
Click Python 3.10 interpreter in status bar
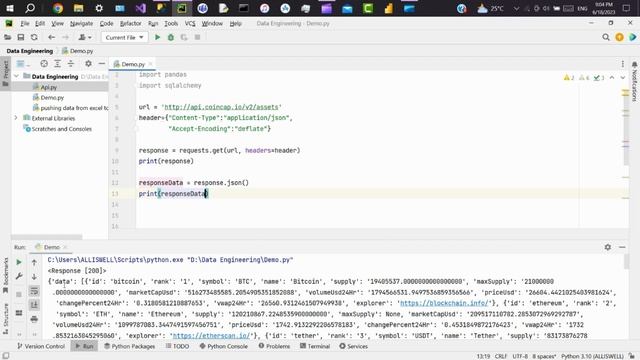click(592, 356)
